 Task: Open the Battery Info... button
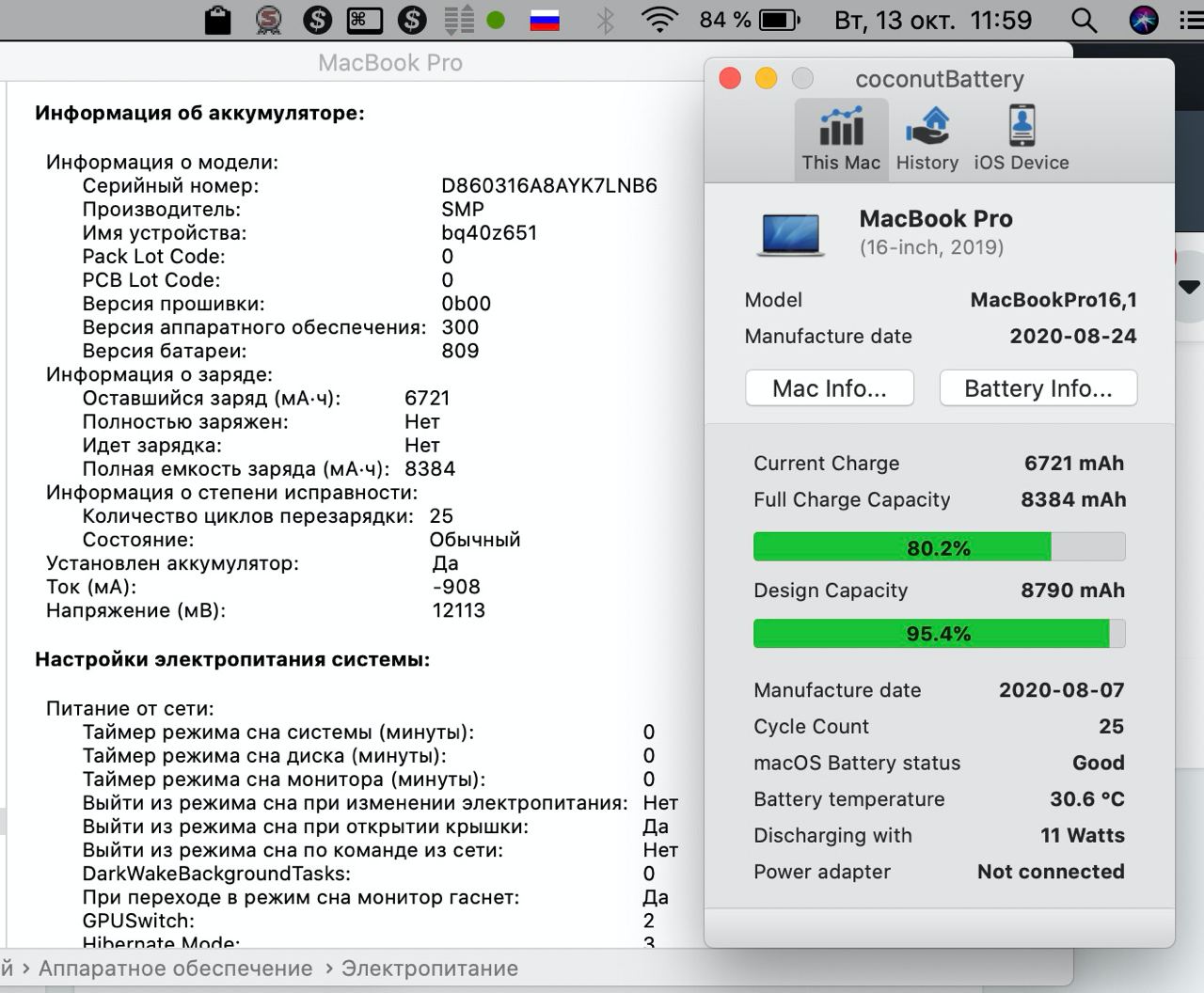1038,388
